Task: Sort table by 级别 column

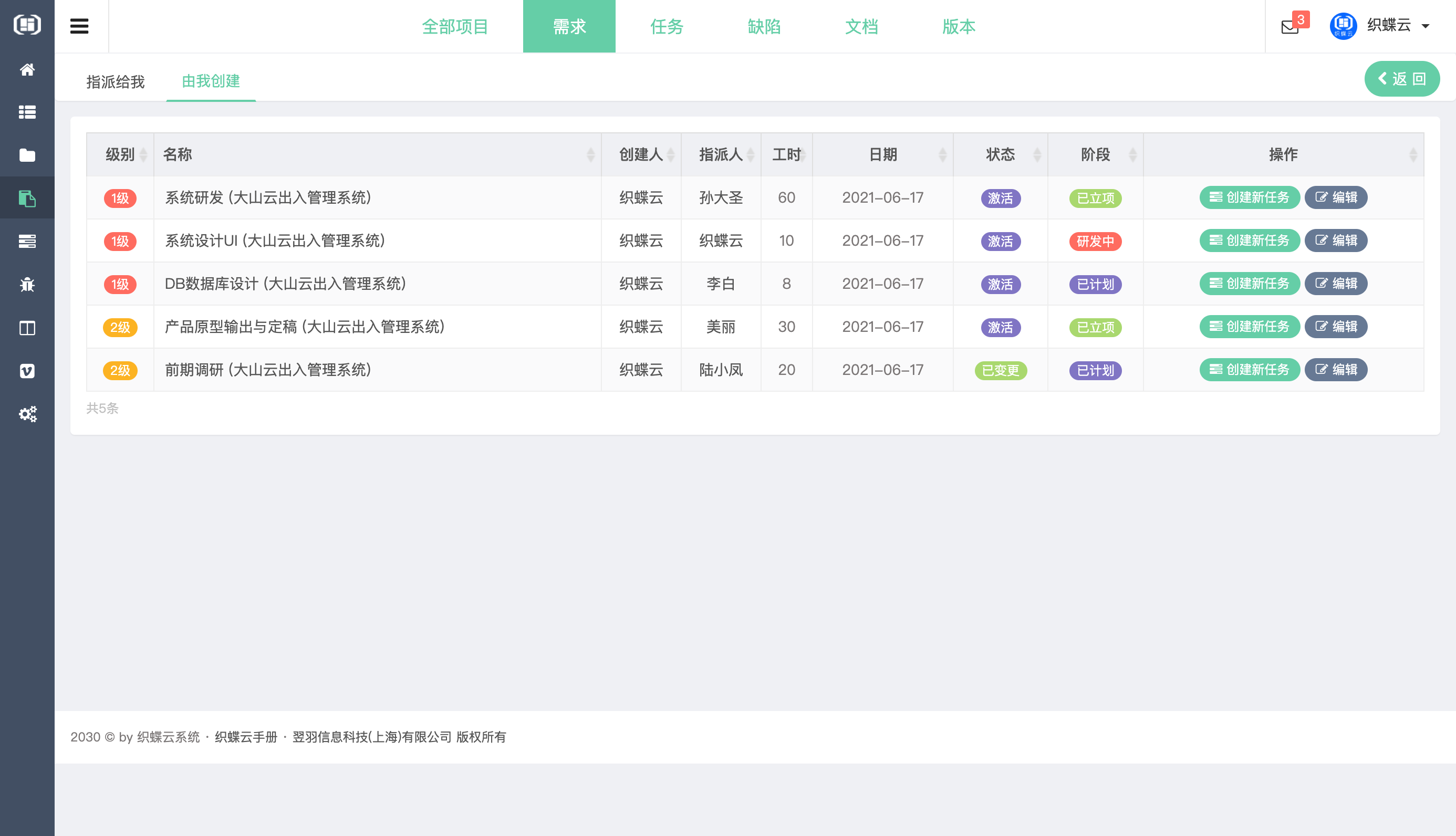Action: (120, 154)
